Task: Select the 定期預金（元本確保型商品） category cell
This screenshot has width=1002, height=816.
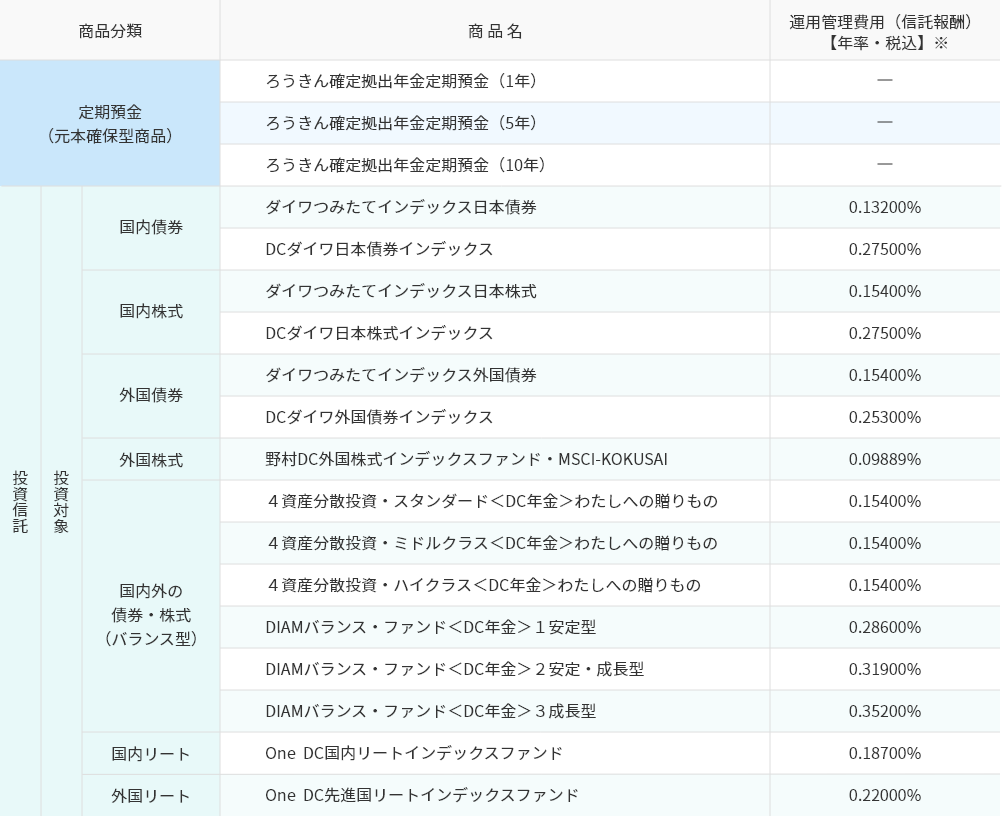Action: [x=108, y=124]
